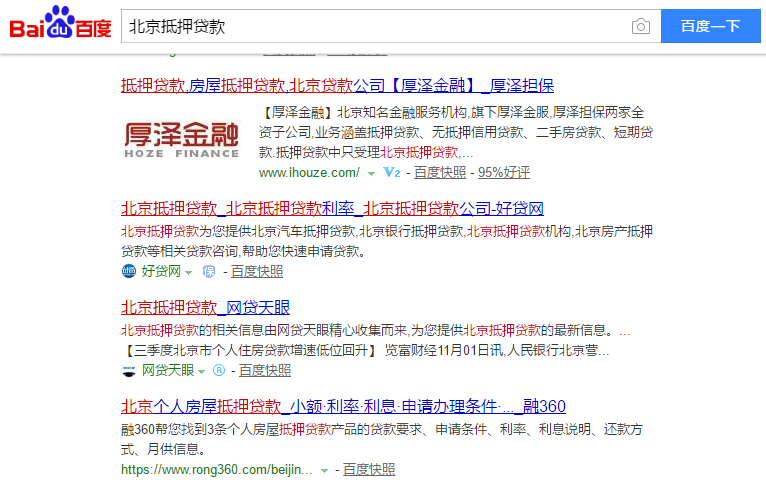Click the registered ® badge for 网贷天眼
This screenshot has width=766, height=493.
(219, 371)
